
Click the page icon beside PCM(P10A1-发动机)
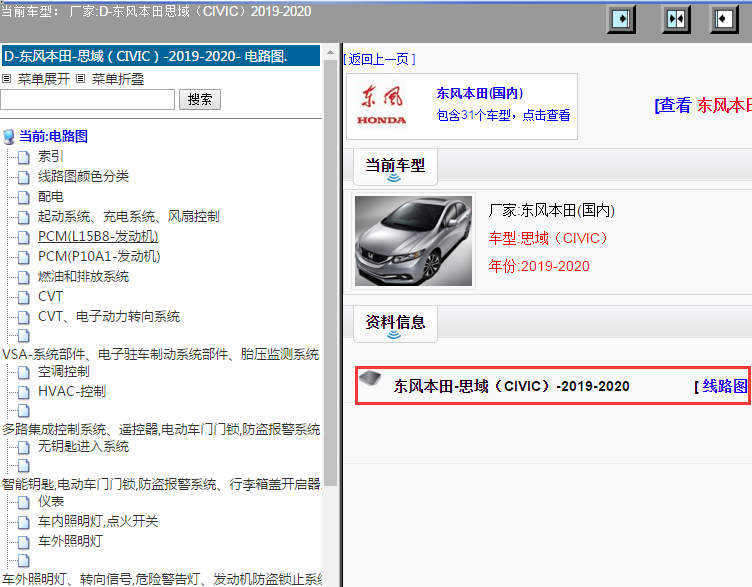[24, 257]
